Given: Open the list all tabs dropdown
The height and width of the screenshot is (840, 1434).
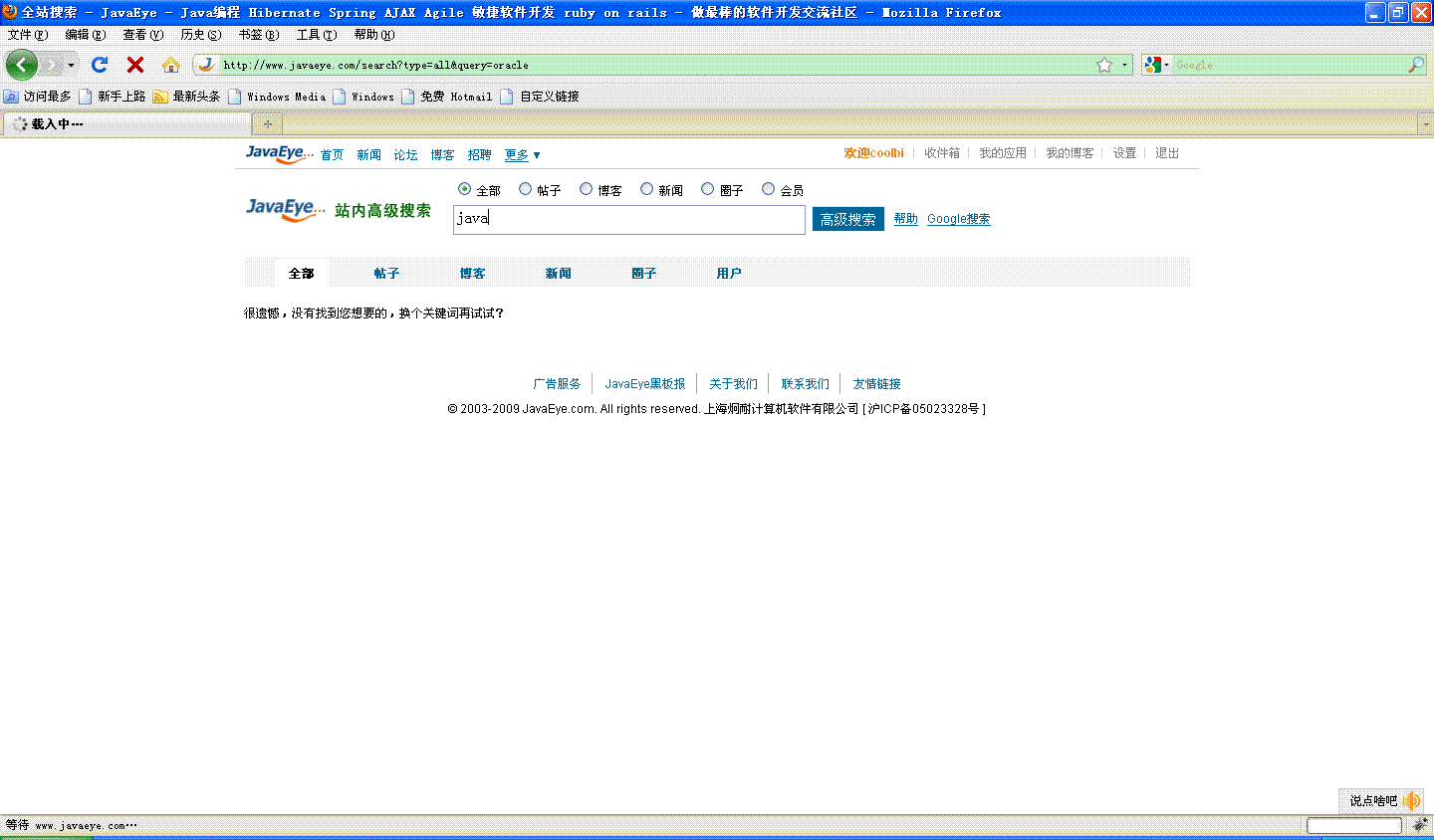Looking at the screenshot, I should coord(1425,124).
